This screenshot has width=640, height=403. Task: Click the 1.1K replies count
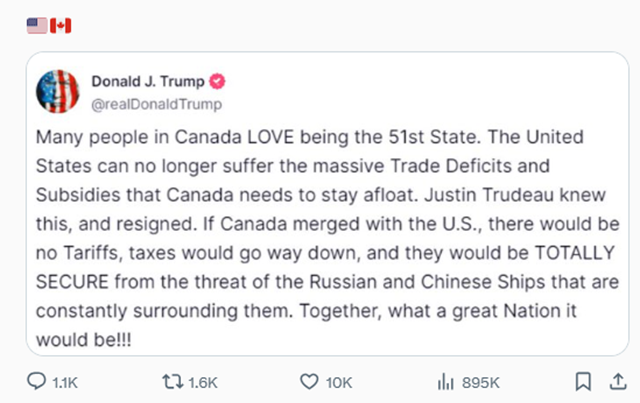click(x=64, y=382)
